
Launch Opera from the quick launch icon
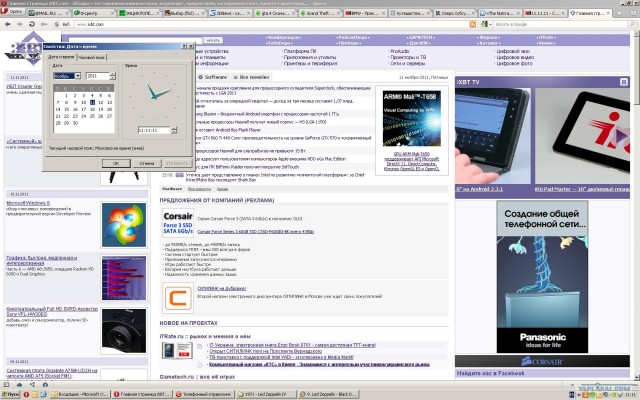[x=26, y=394]
